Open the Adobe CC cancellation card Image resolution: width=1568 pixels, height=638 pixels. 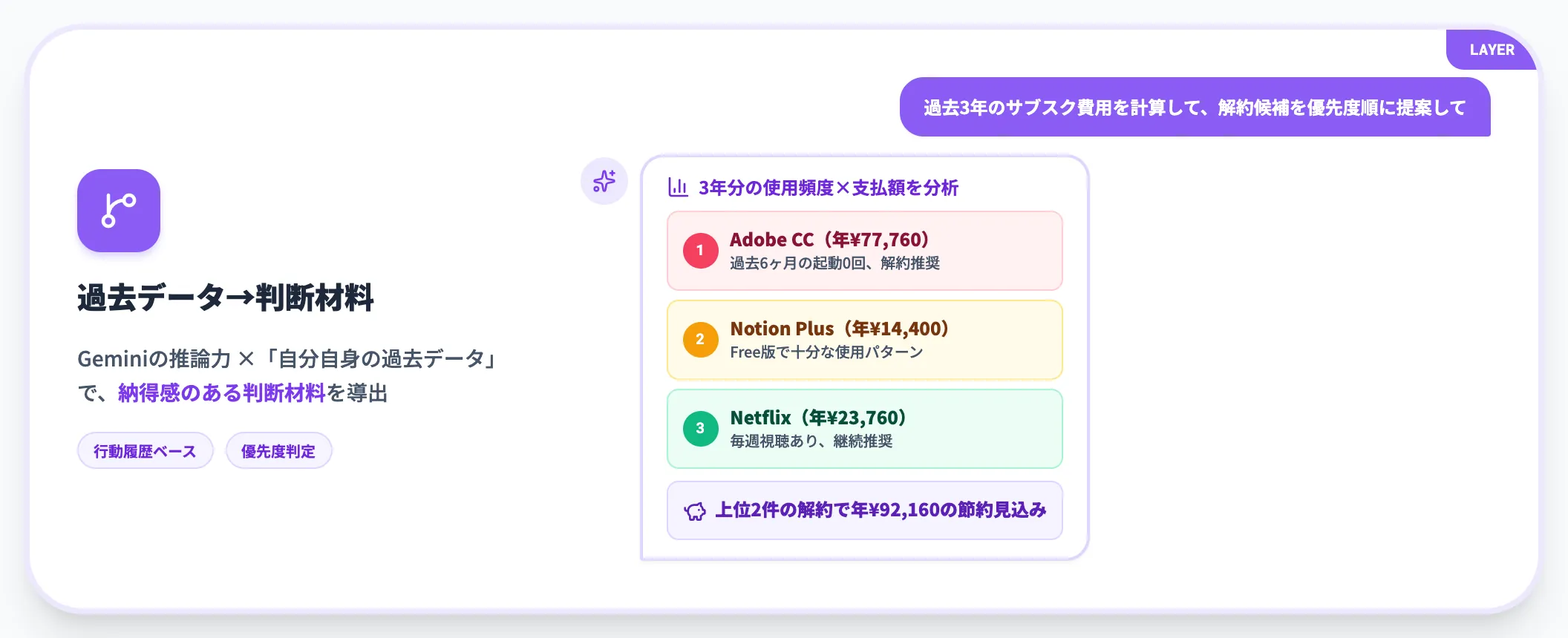(x=865, y=251)
